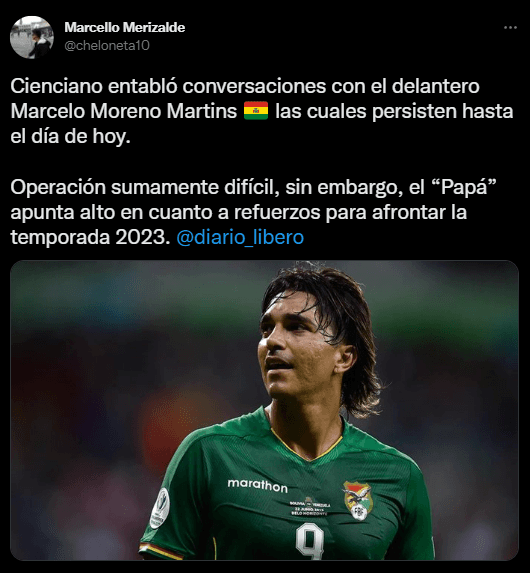Open the attached player photo
The image size is (530, 573).
tap(264, 410)
